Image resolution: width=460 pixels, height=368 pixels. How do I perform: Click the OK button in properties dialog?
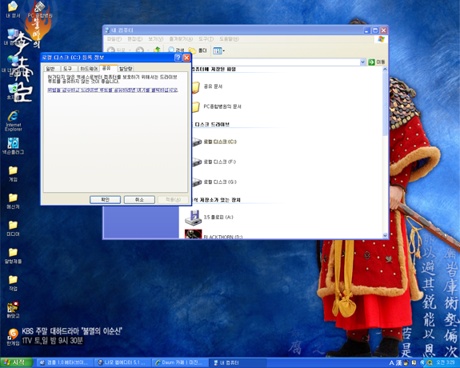click(105, 199)
